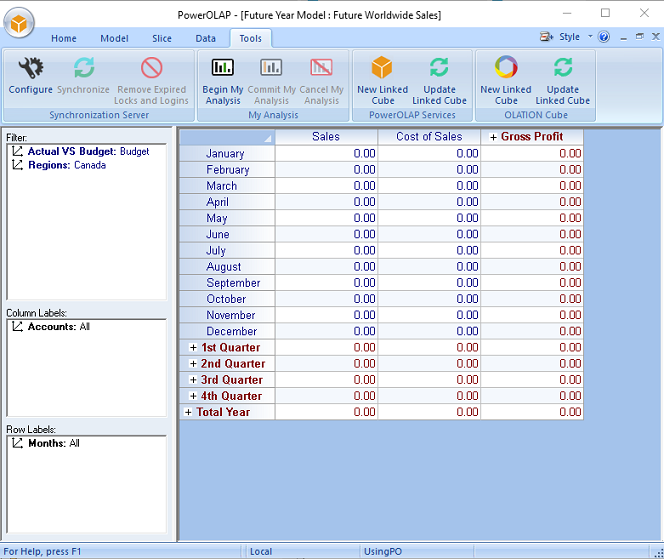Restore the inner document window

click(x=639, y=37)
